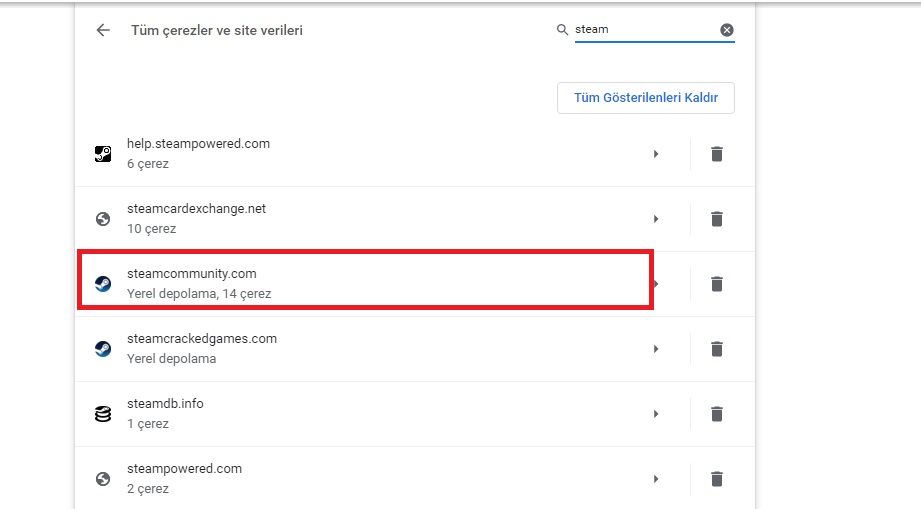Screen dimensions: 921x509
Task: Click the 'Tüm Gösterilenleri Kaldır' button
Action: click(646, 97)
